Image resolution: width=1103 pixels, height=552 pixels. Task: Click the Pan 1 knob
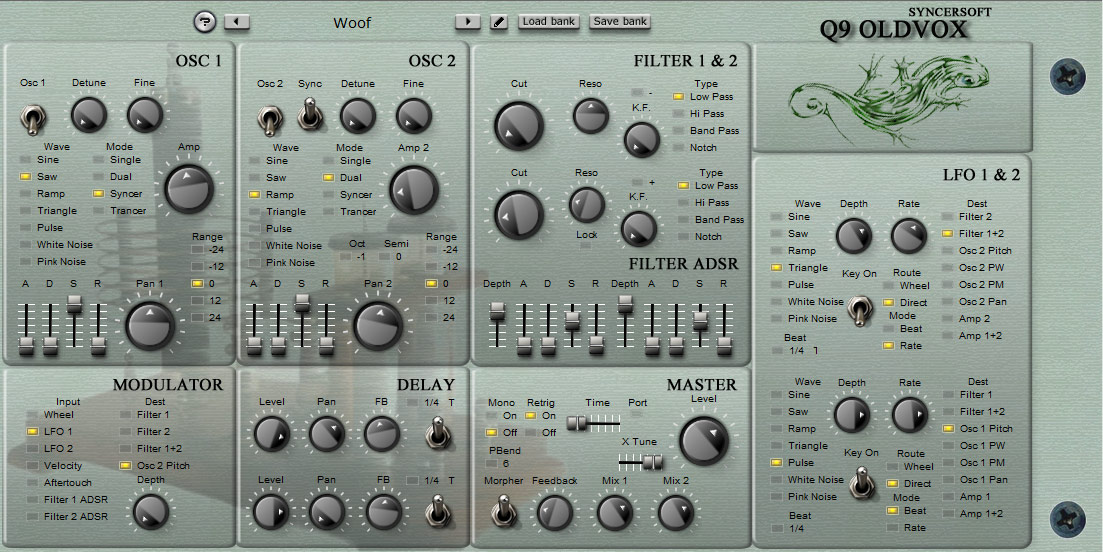[150, 326]
